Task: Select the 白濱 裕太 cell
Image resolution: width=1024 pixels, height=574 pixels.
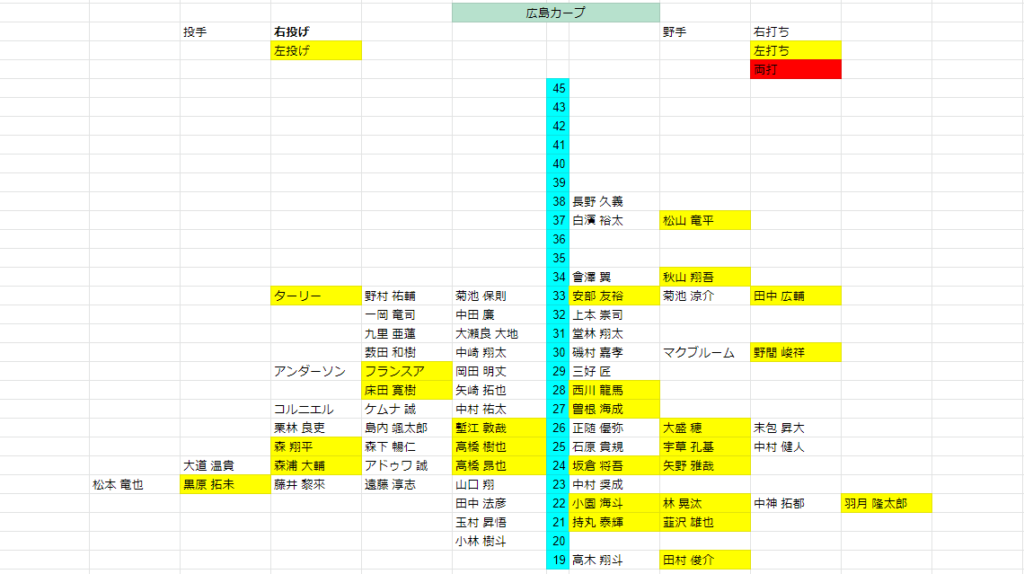Action: (614, 220)
